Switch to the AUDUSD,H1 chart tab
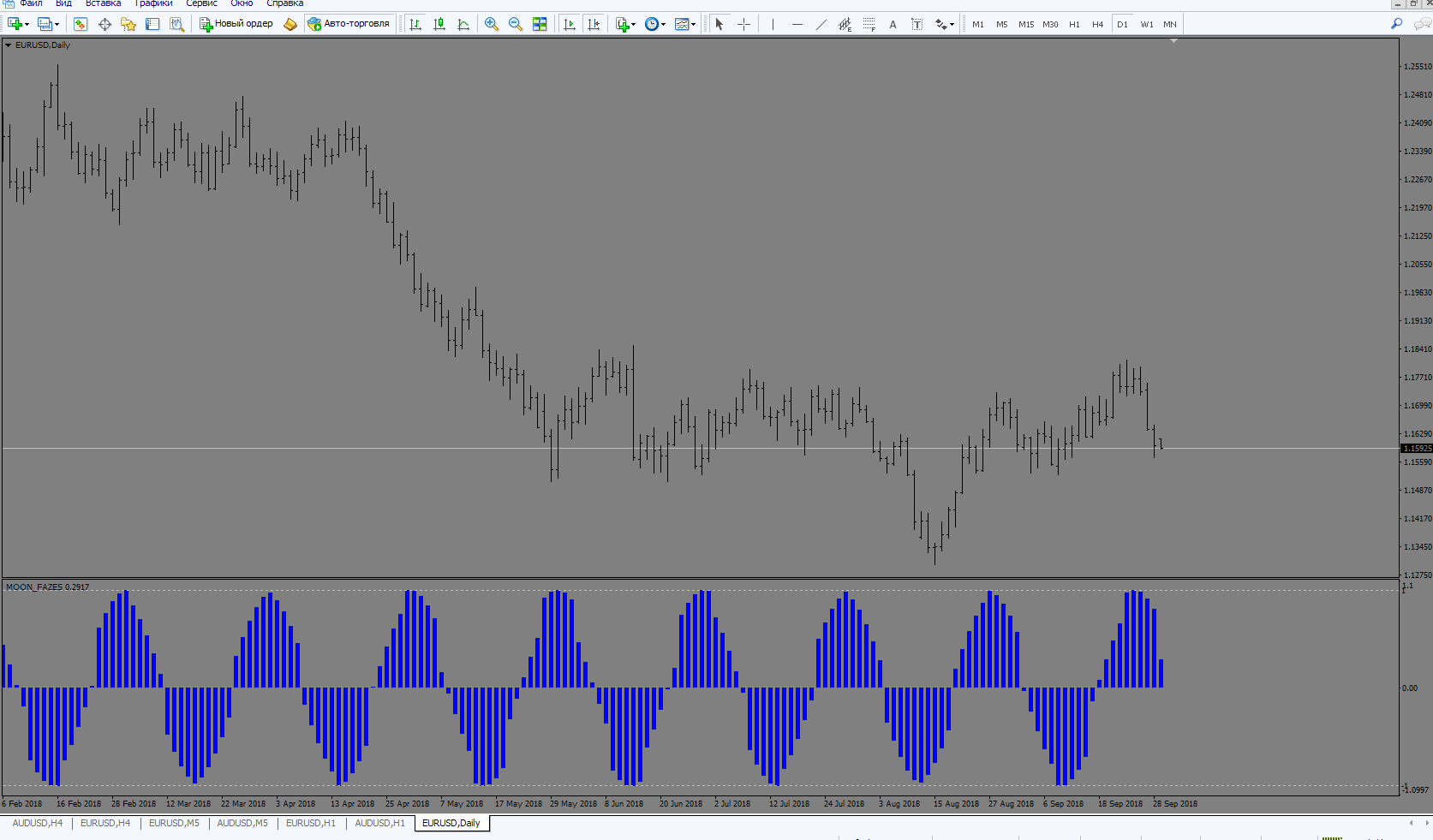This screenshot has height=840, width=1433. pyautogui.click(x=379, y=823)
